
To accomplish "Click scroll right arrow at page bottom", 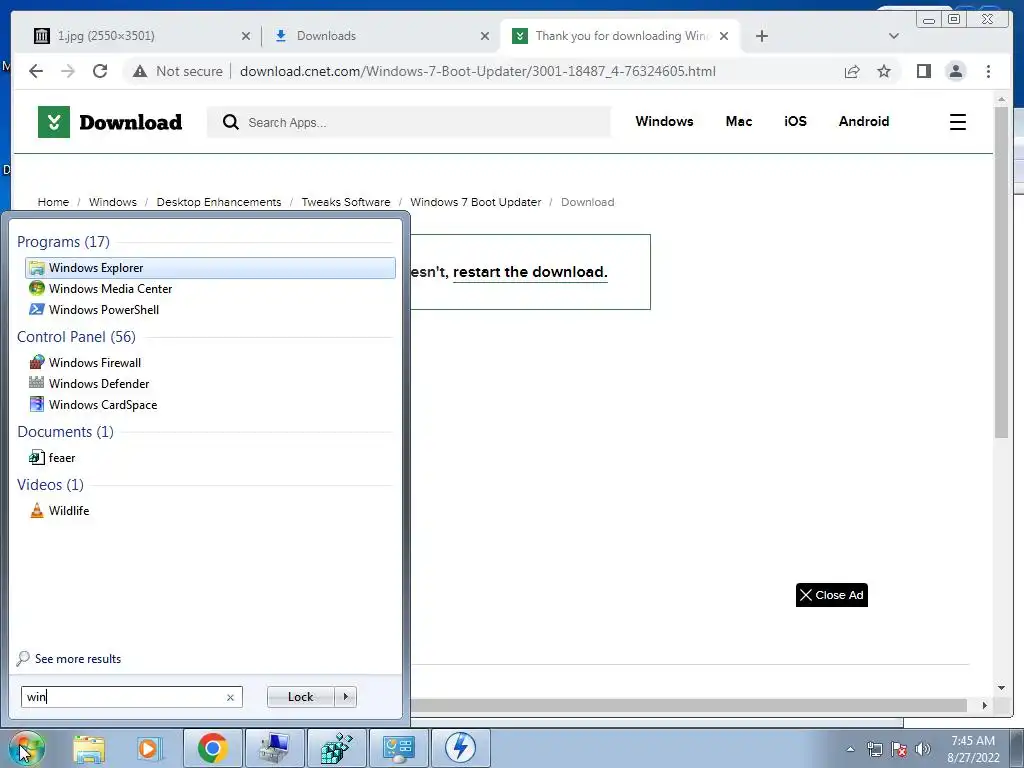I will click(984, 705).
